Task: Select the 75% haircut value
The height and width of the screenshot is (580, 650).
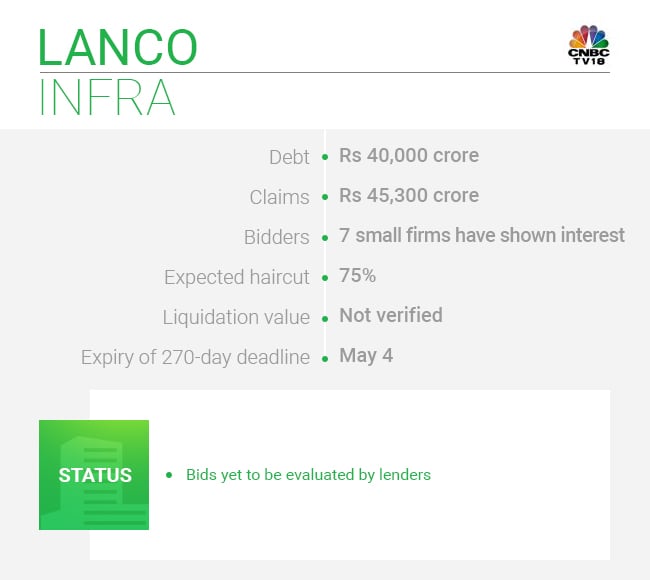Action: point(356,276)
